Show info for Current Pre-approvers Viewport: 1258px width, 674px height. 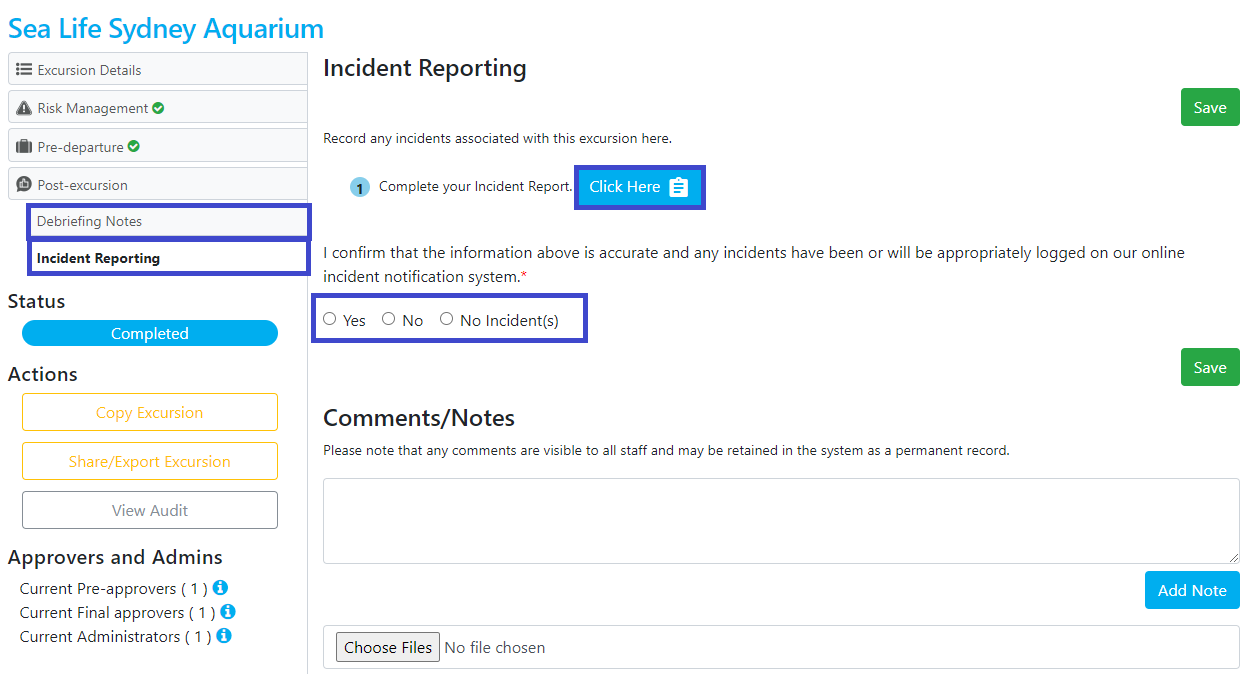pos(221,588)
